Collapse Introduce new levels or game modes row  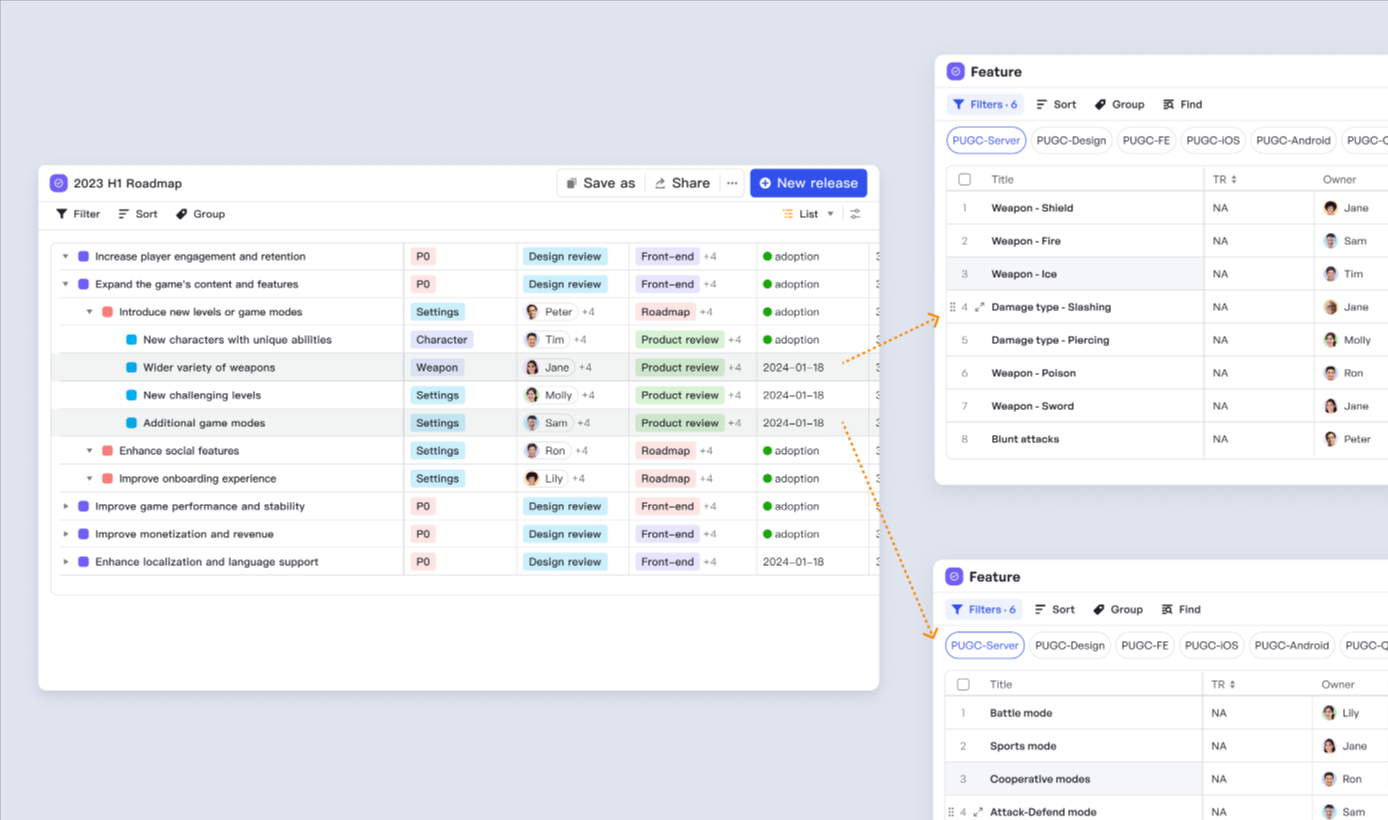click(x=90, y=312)
